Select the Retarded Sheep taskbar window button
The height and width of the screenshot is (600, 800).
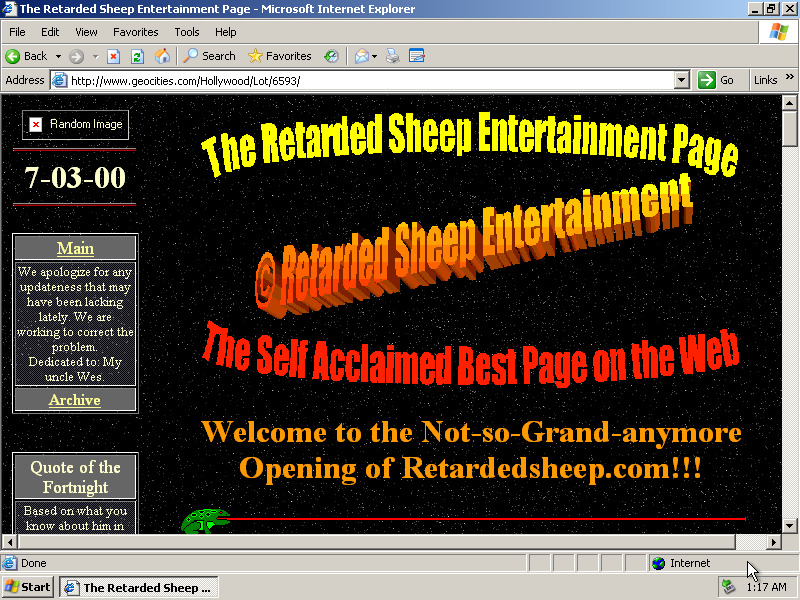tap(139, 588)
